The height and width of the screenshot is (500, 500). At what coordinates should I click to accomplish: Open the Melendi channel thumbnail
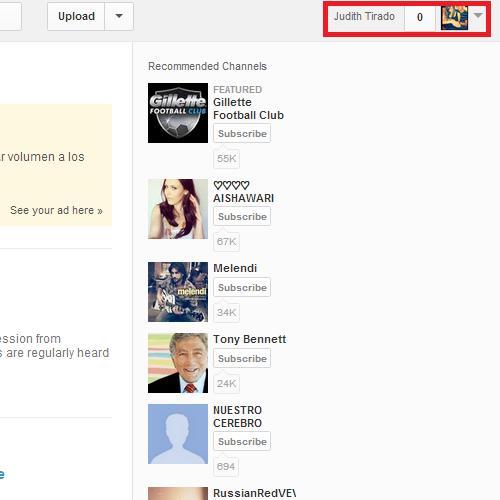click(x=178, y=292)
